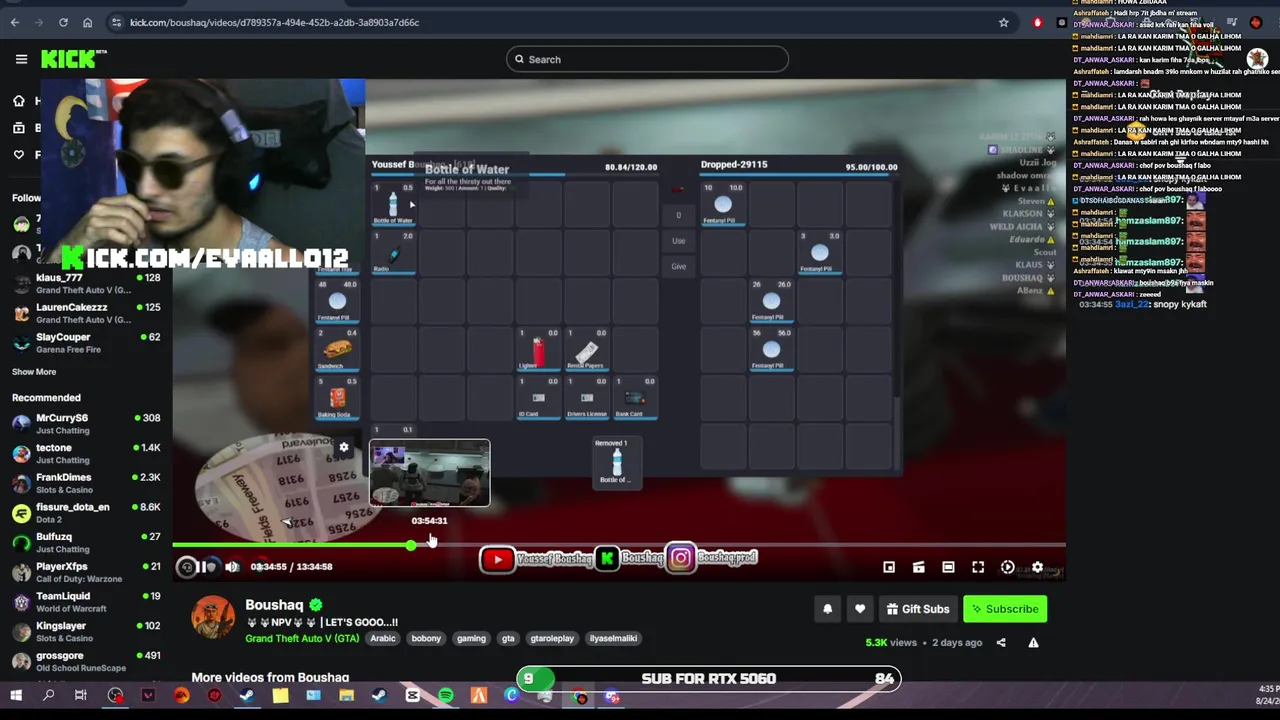Viewport: 1280px width, 720px height.
Task: Open the Following heart icon in the sidebar
Action: click(x=19, y=155)
